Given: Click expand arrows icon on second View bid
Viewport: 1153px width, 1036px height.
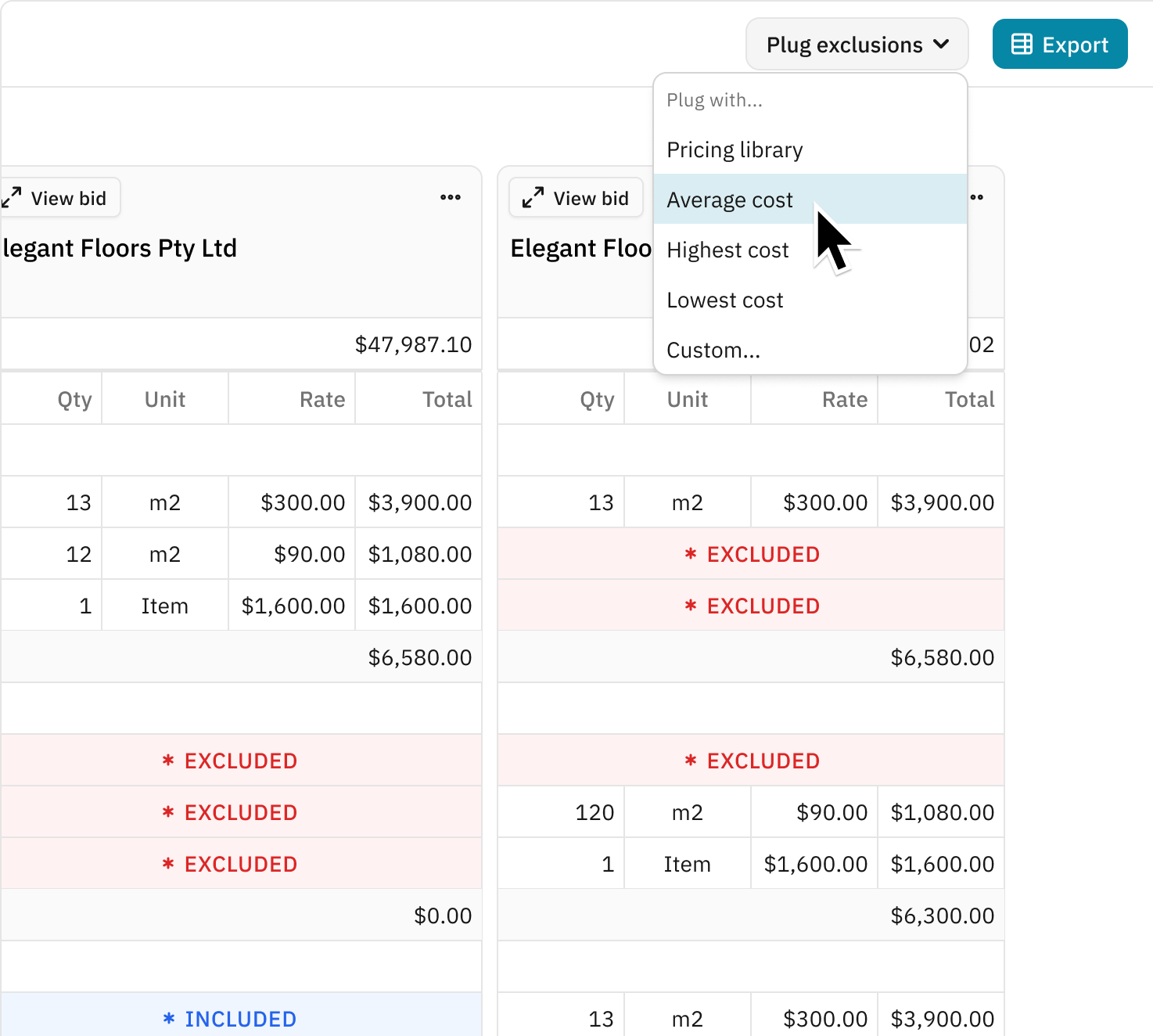Looking at the screenshot, I should point(533,198).
